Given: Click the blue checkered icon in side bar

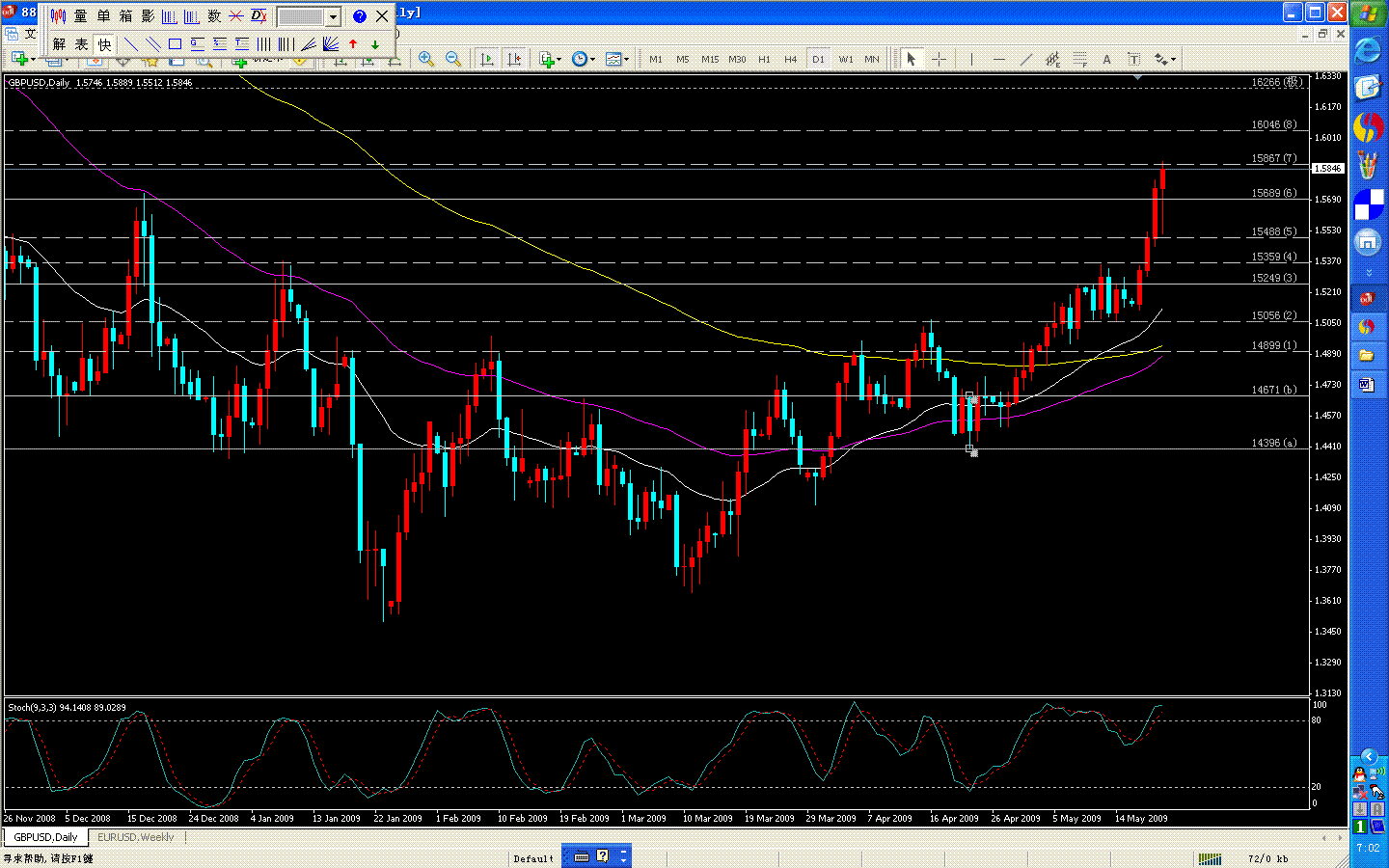Looking at the screenshot, I should tap(1368, 204).
